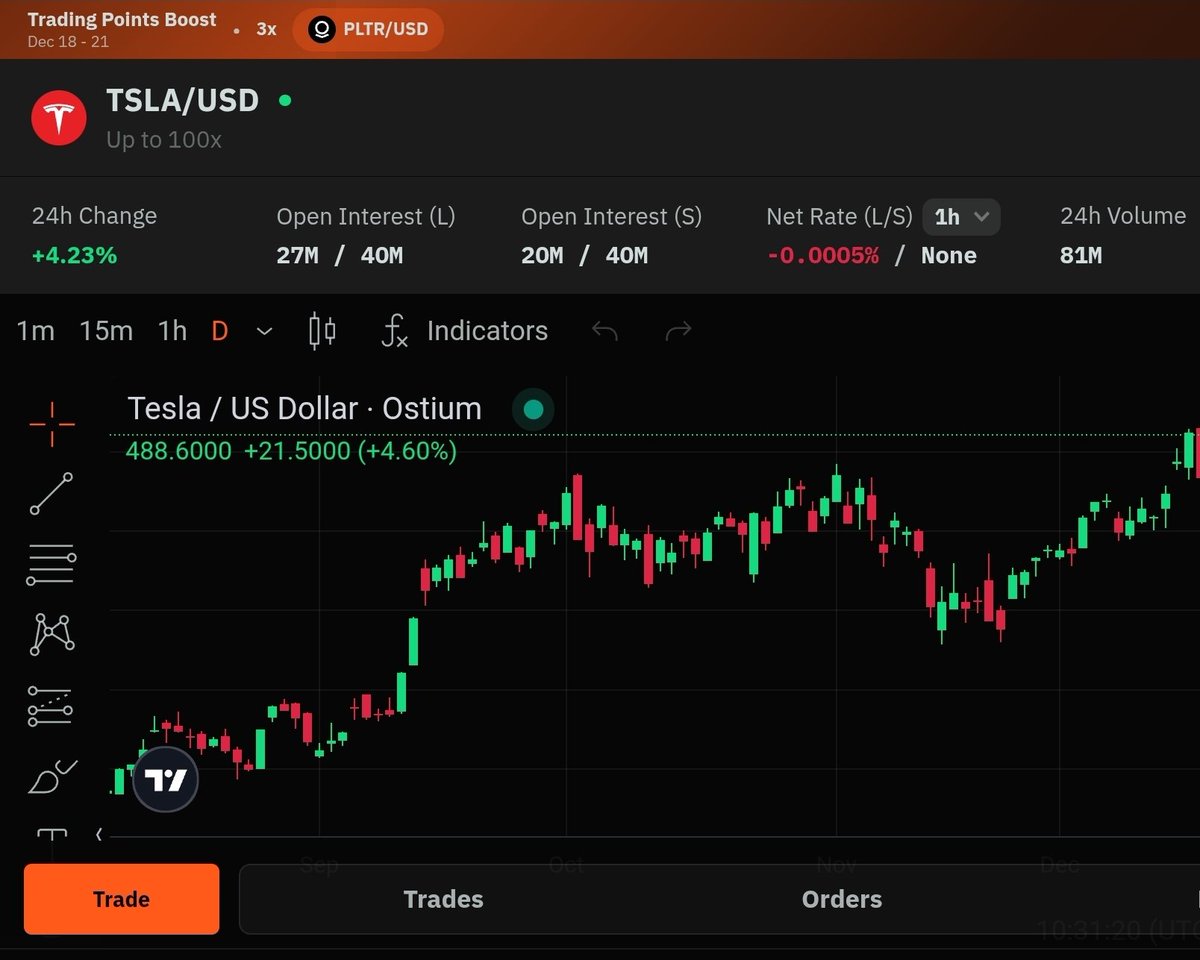Image resolution: width=1200 pixels, height=960 pixels.
Task: Redo the chart action
Action: tap(678, 330)
